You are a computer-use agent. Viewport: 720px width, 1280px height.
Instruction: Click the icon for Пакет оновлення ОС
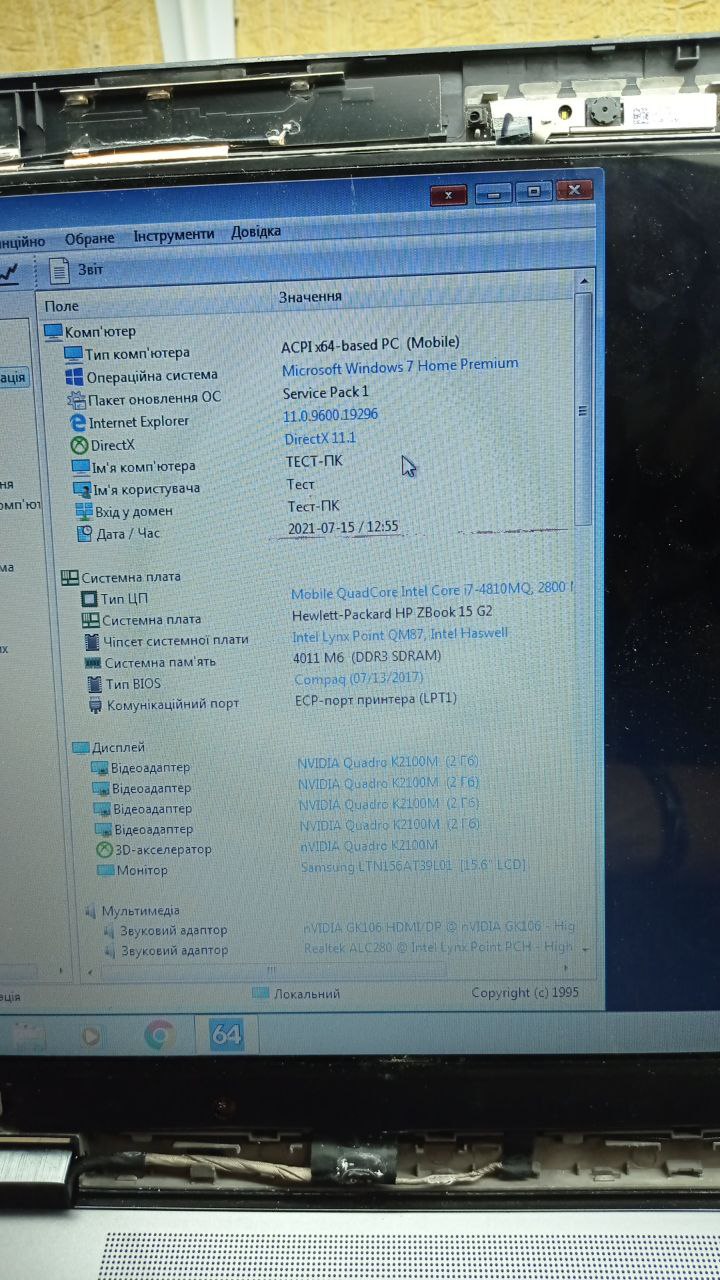coord(76,399)
